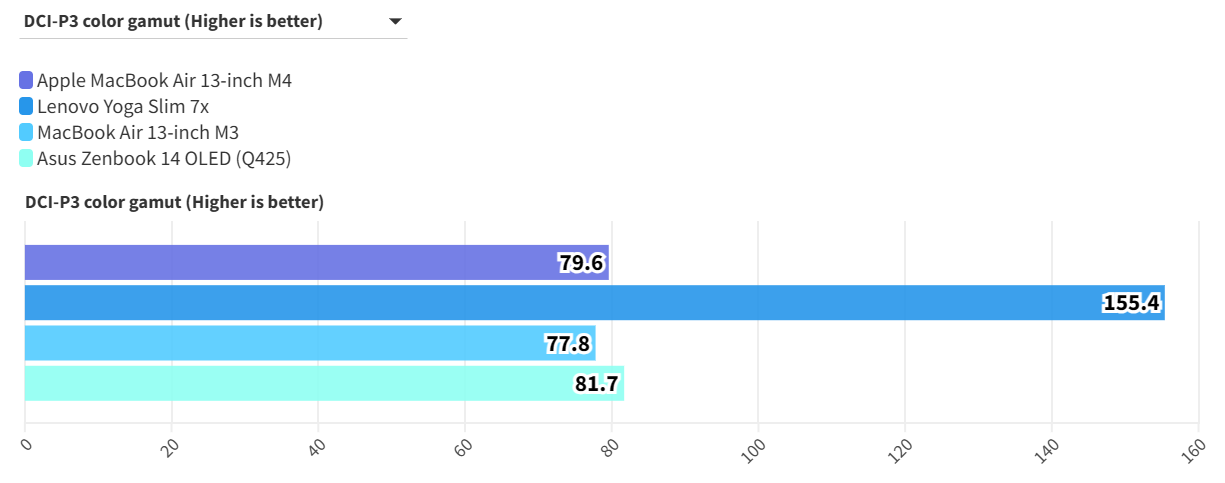Image resolution: width=1225 pixels, height=483 pixels.
Task: Click the 79.6 value label
Action: coord(581,263)
